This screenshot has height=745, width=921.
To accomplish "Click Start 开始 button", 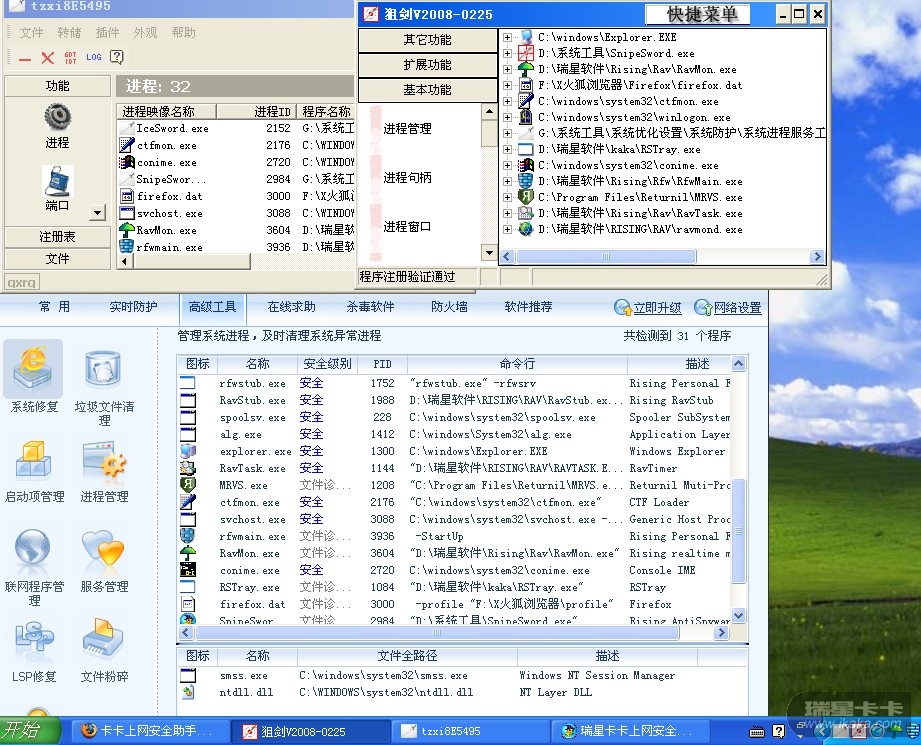I will pyautogui.click(x=29, y=731).
